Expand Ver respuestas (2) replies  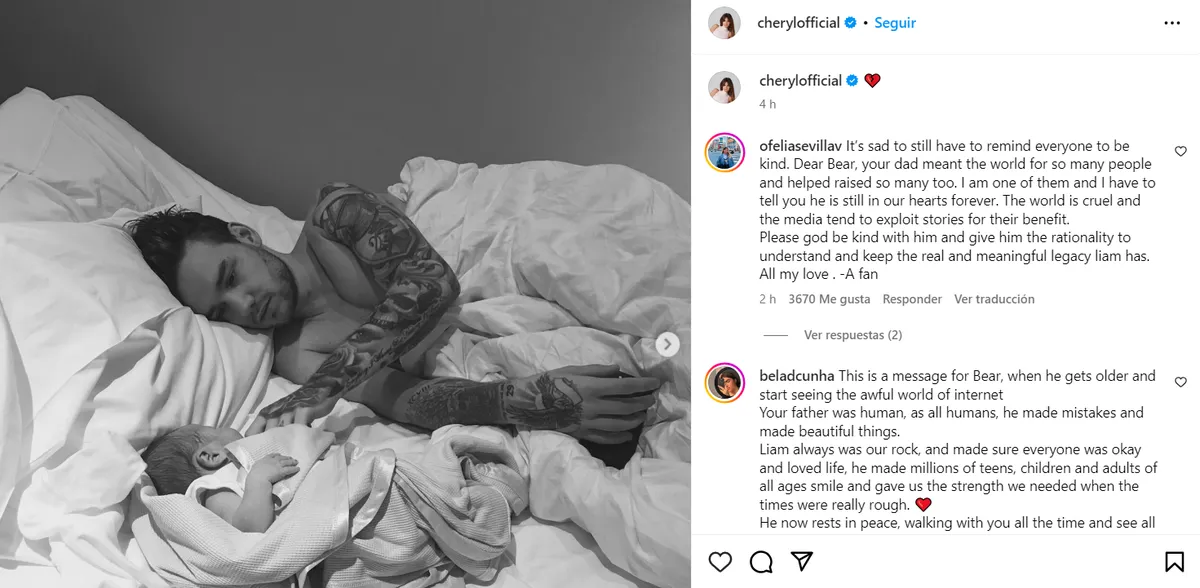pos(853,335)
